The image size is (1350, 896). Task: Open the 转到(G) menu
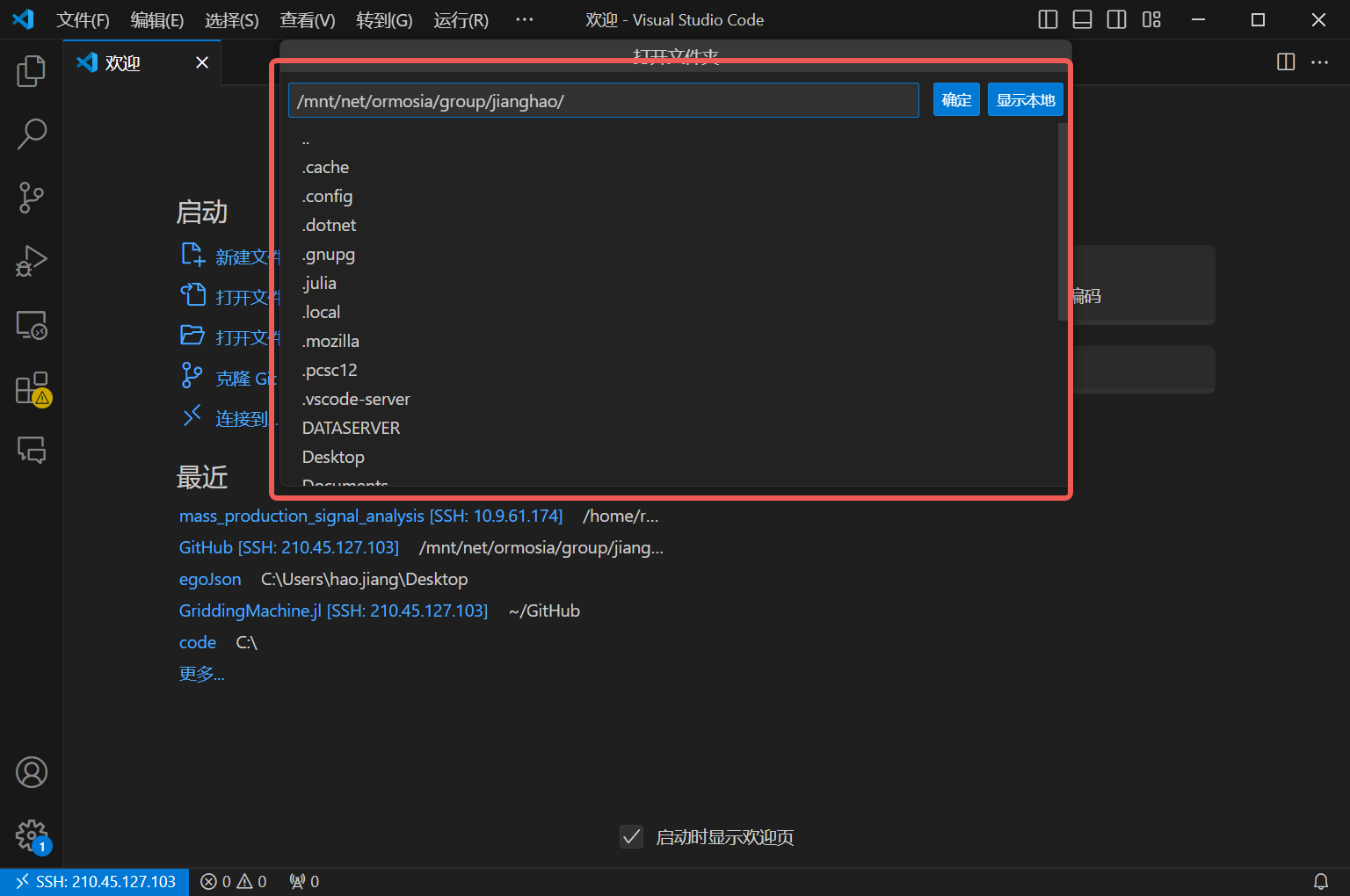pos(384,20)
